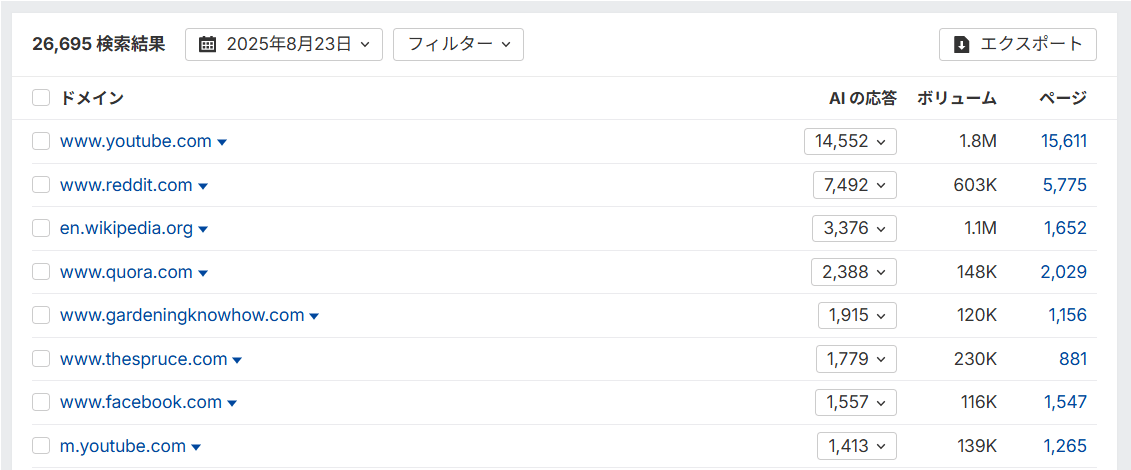Sort by the AI の応答 column header
This screenshot has height=470, width=1131.
coord(862,98)
